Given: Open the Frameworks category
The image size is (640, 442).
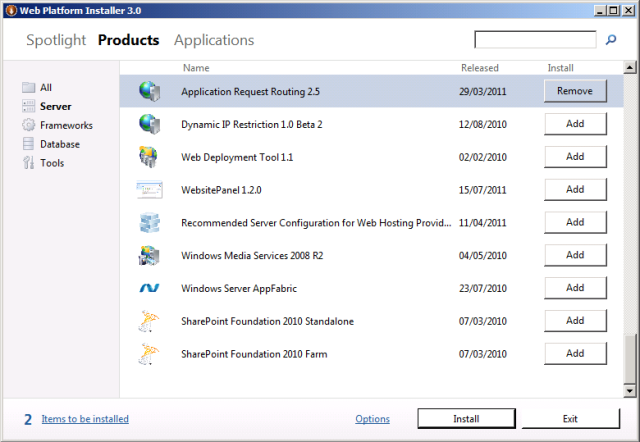Looking at the screenshot, I should pos(66,126).
